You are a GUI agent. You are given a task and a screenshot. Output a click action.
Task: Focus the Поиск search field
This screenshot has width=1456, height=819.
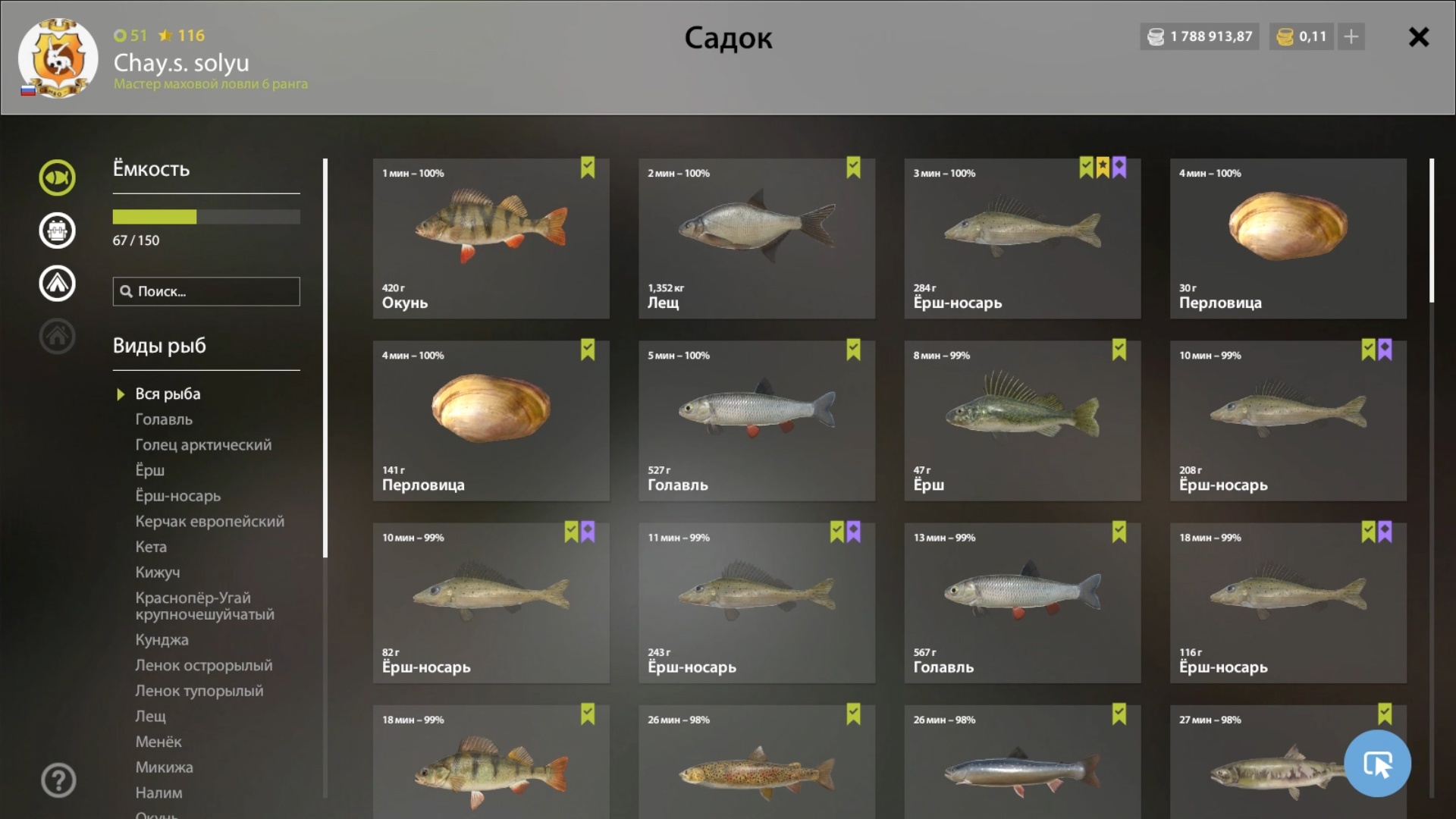206,291
